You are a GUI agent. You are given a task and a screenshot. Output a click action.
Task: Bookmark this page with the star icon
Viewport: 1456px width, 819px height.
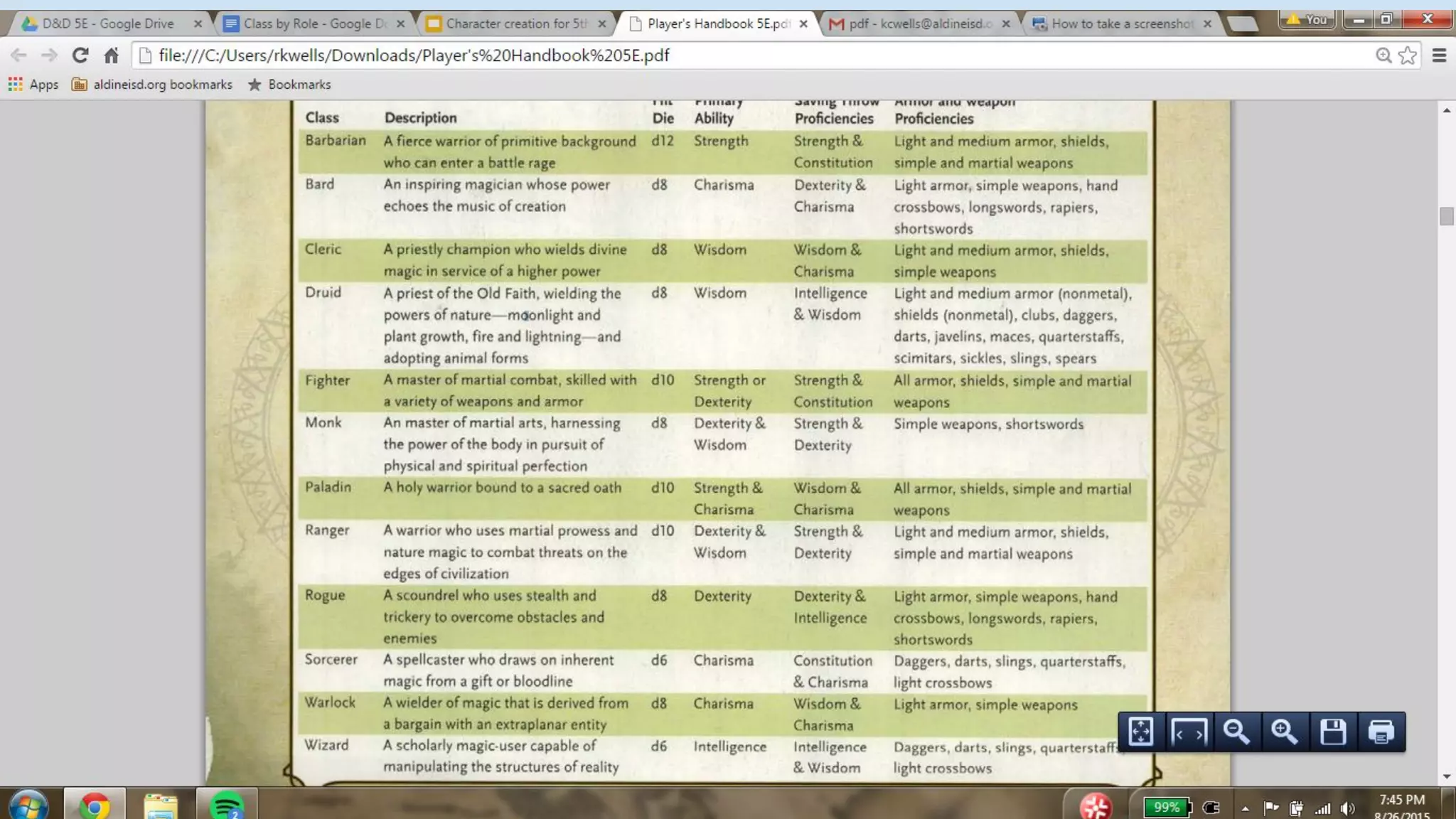tap(1408, 55)
